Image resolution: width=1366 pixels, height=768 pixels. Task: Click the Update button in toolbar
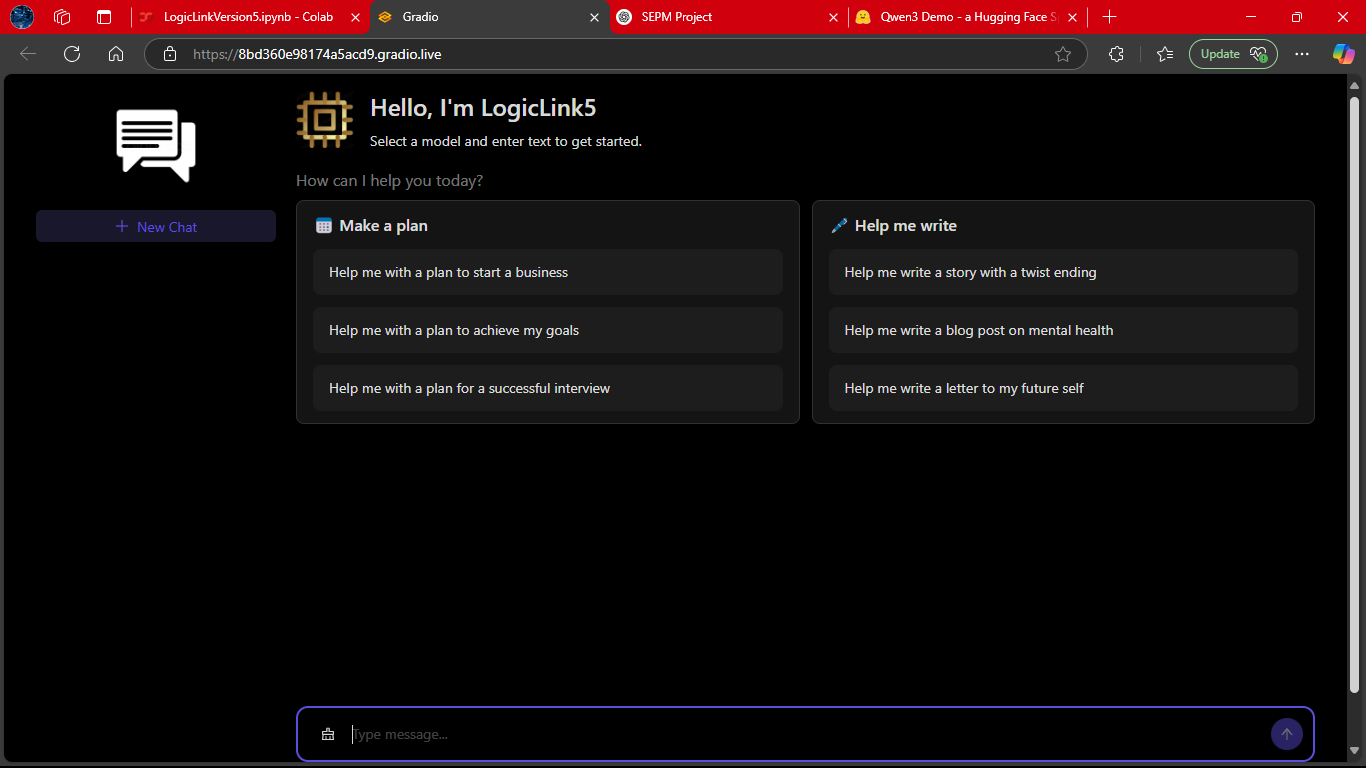(1233, 54)
